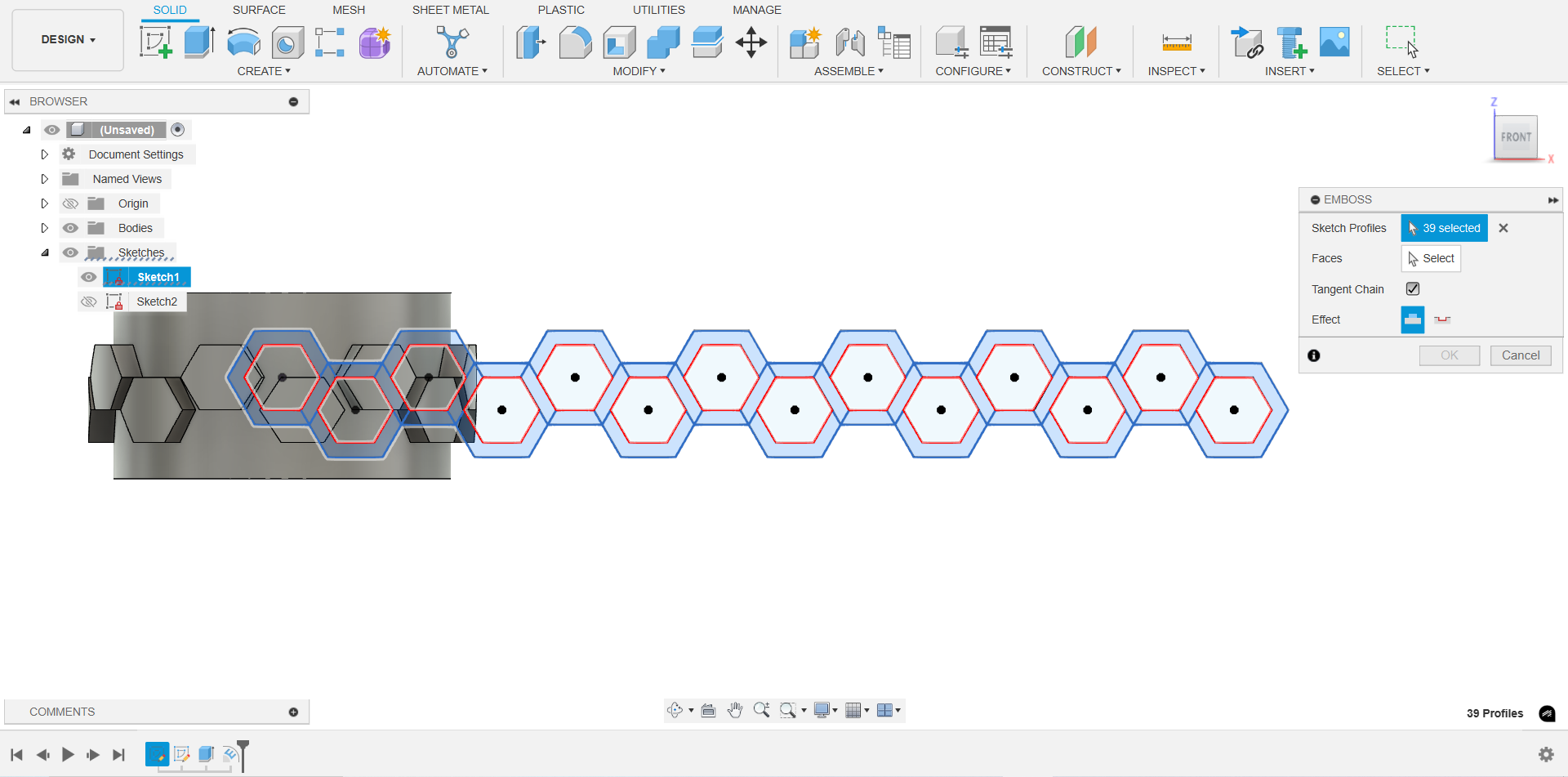Expand the Bodies folder node
The image size is (1568, 777).
click(45, 228)
